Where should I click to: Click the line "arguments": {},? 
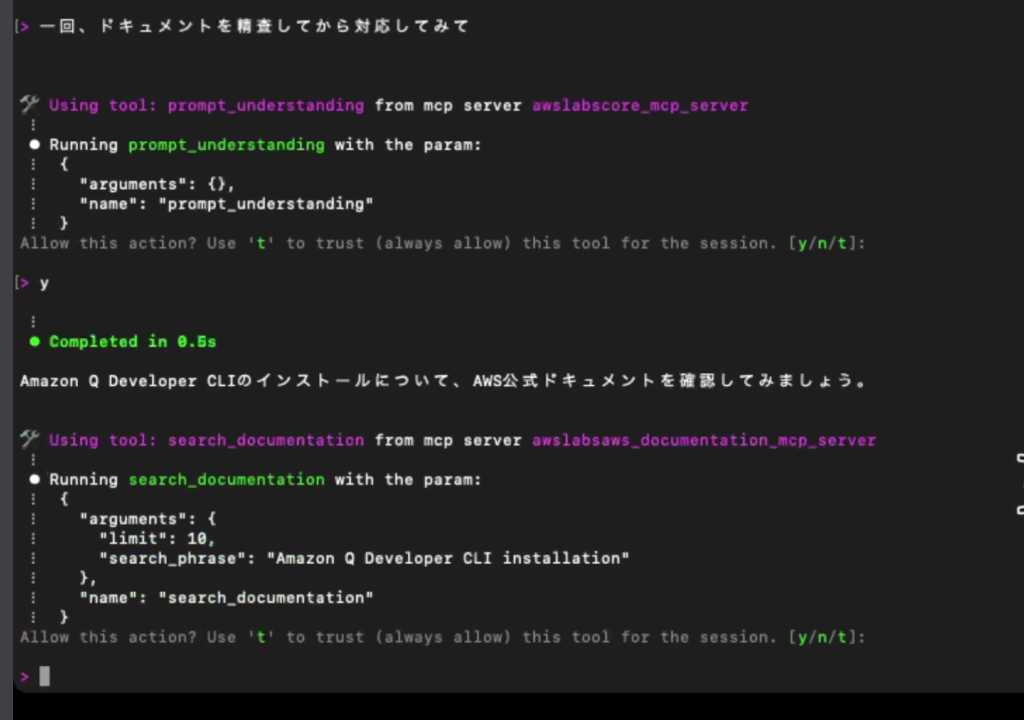point(157,184)
